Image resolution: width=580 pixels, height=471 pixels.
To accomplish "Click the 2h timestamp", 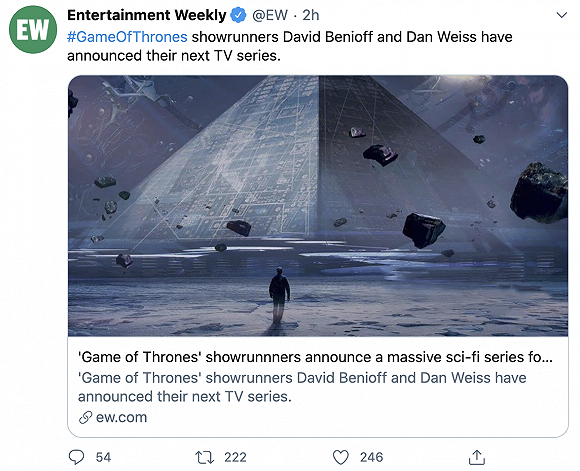I will (310, 15).
